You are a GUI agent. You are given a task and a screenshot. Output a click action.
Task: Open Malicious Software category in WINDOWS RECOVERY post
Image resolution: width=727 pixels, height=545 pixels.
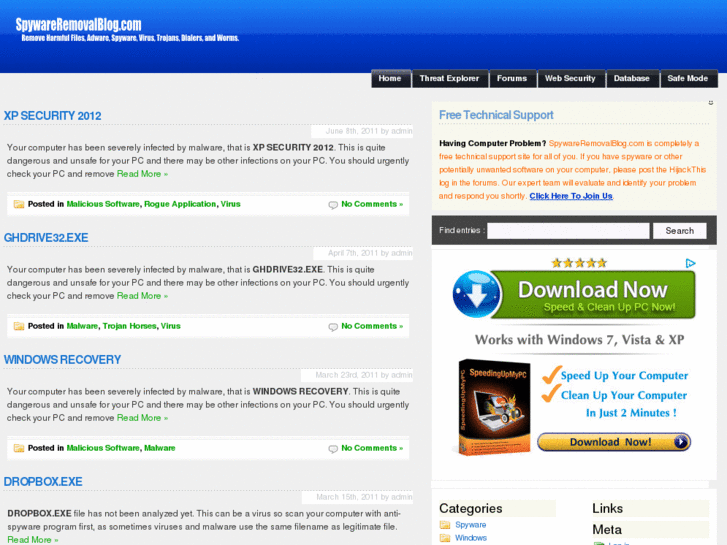(x=103, y=448)
